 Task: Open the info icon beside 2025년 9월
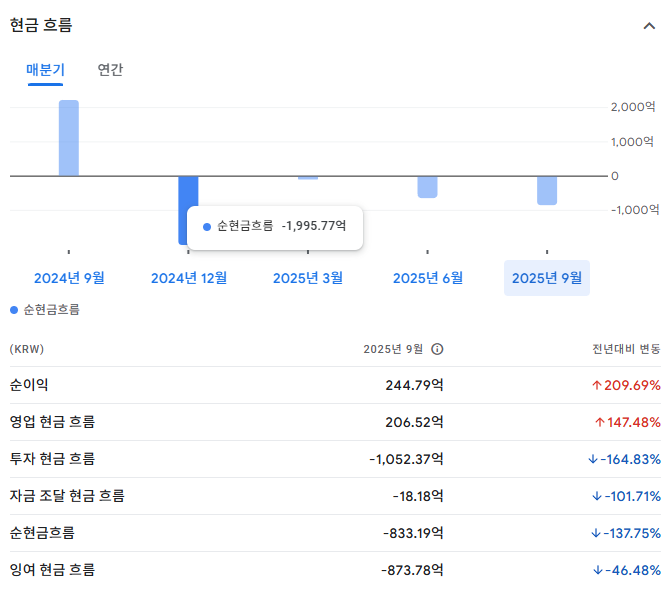pos(437,349)
